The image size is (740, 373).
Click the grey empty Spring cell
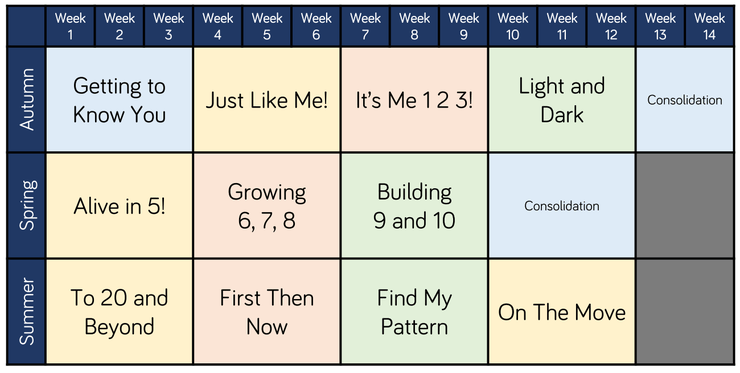point(685,205)
